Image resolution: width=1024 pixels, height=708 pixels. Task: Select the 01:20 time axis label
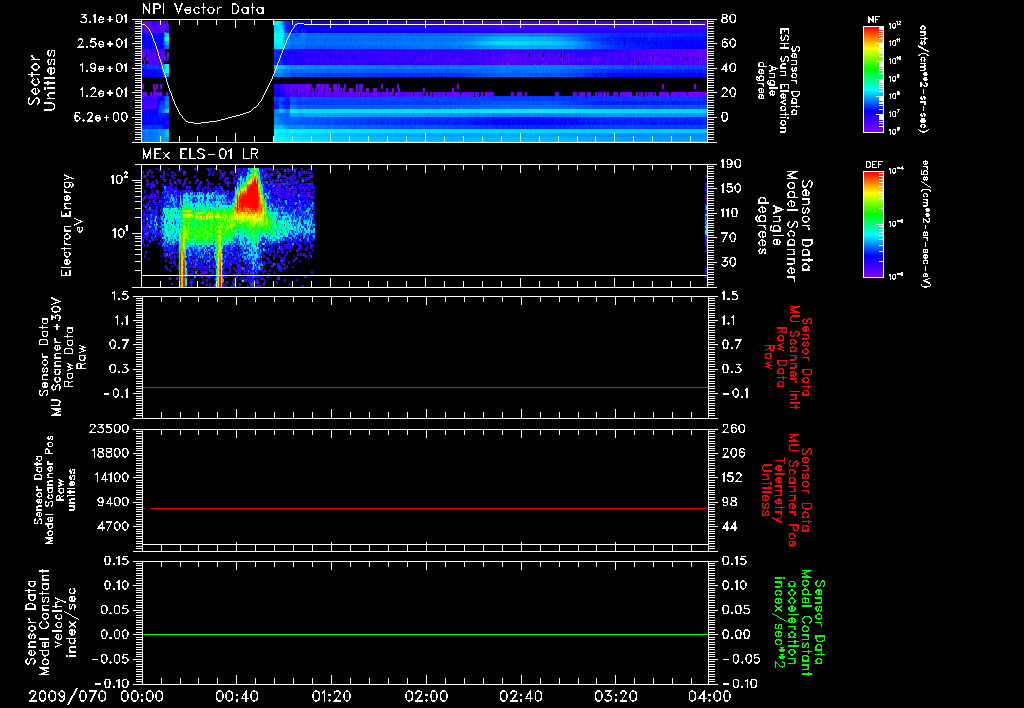click(331, 696)
